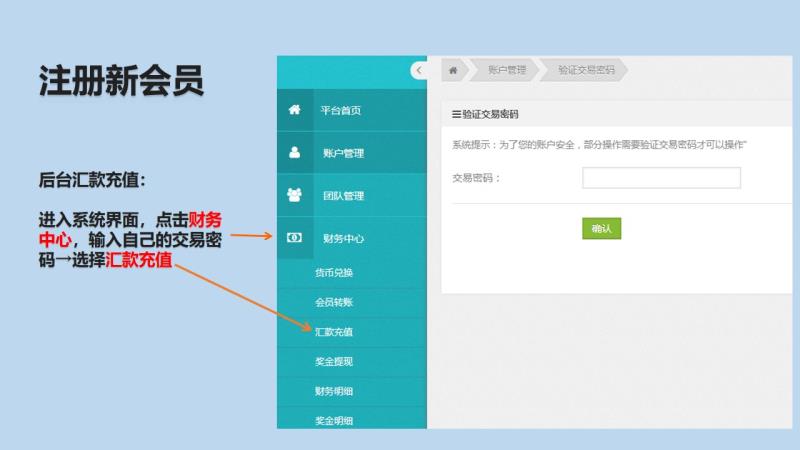Open 奖金提现 in the sidebar submenu

[334, 362]
